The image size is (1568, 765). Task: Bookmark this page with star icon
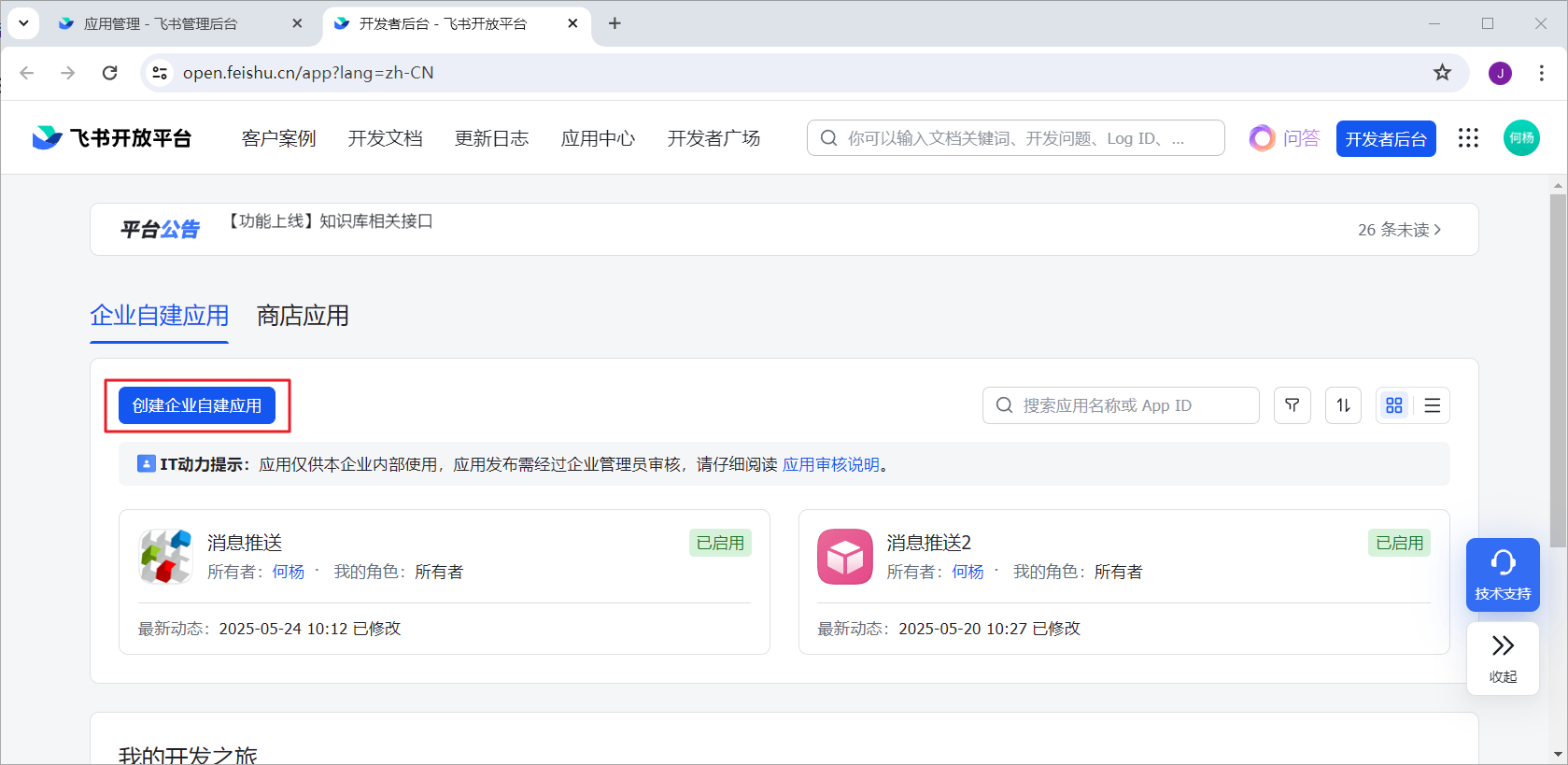[x=1442, y=73]
